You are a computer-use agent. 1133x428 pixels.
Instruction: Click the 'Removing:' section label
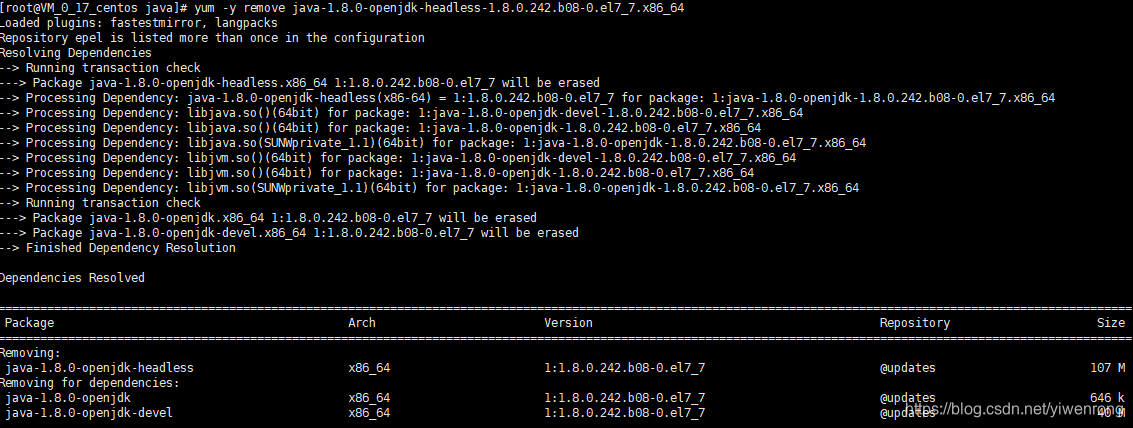pyautogui.click(x=31, y=353)
